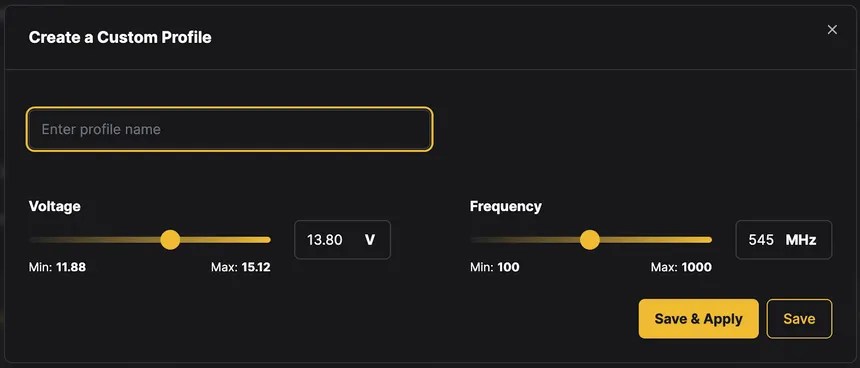
Task: Click the Voltage slider track near its maximum end
Action: (x=261, y=240)
